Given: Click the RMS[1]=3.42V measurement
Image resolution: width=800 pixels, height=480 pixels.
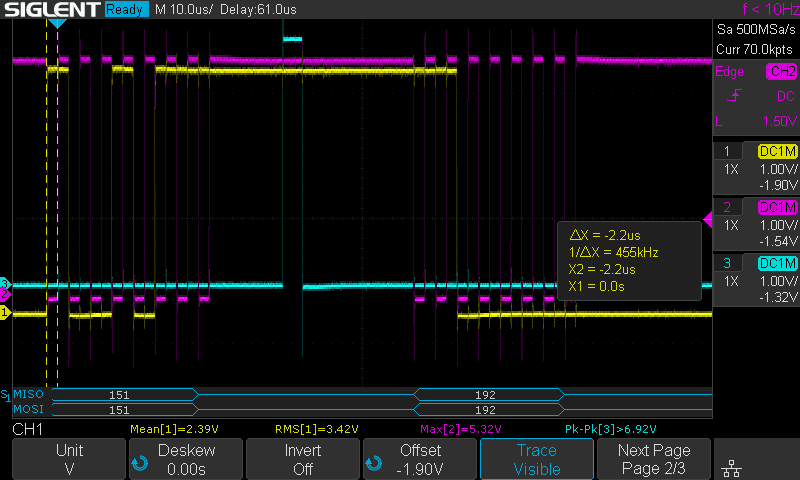Looking at the screenshot, I should point(316,429).
